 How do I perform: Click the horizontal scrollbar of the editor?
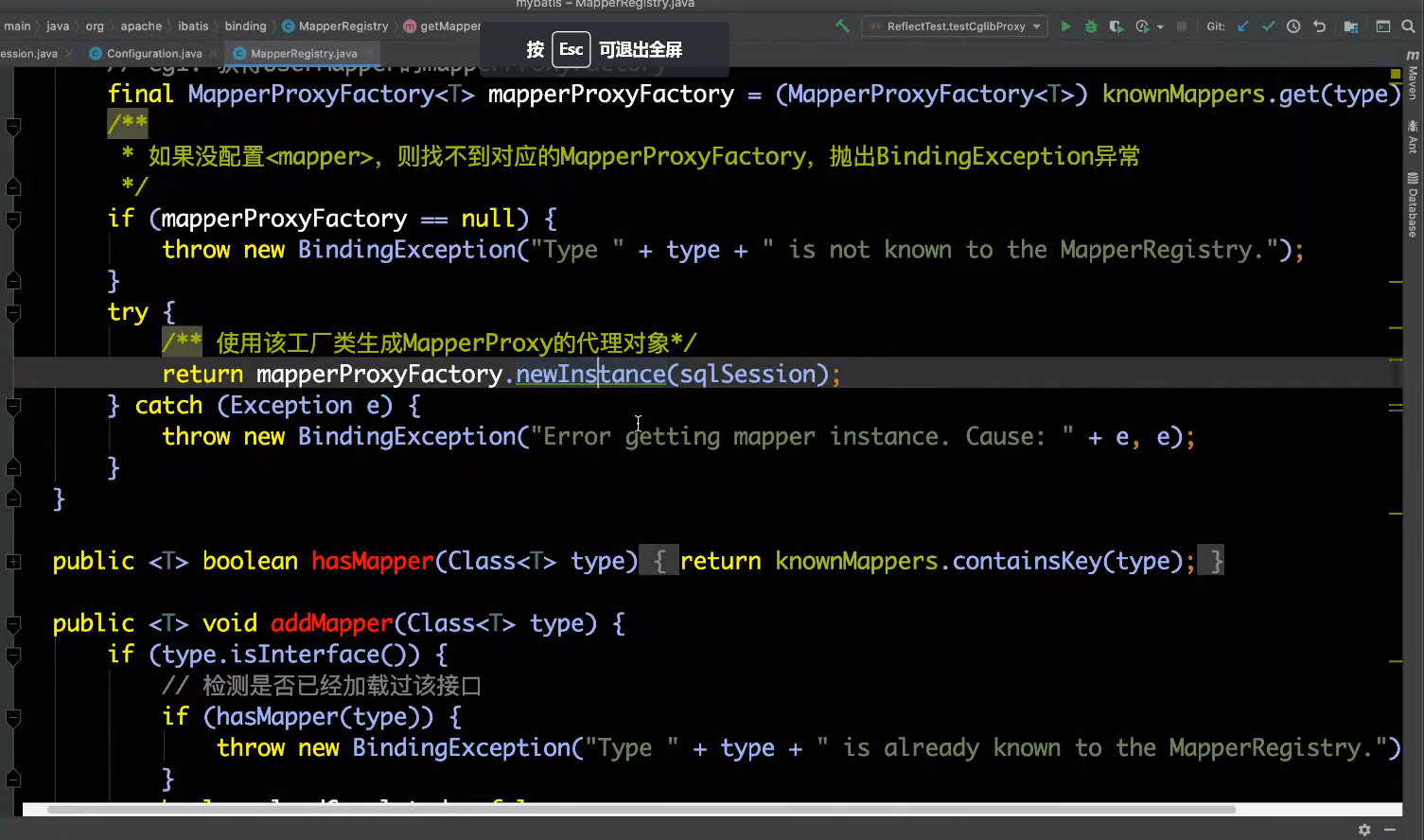pos(641,810)
